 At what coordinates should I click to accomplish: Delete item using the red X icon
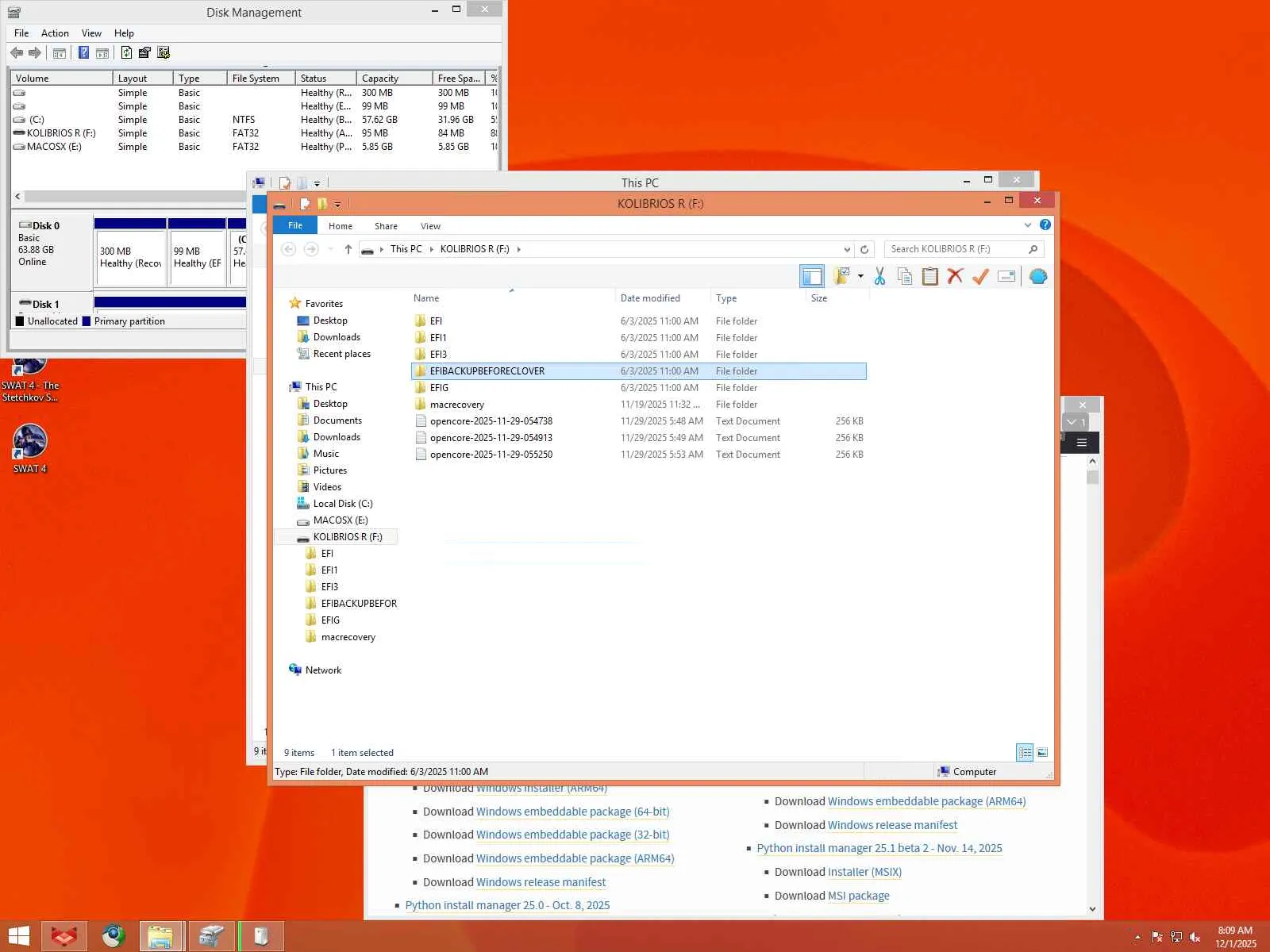[955, 276]
